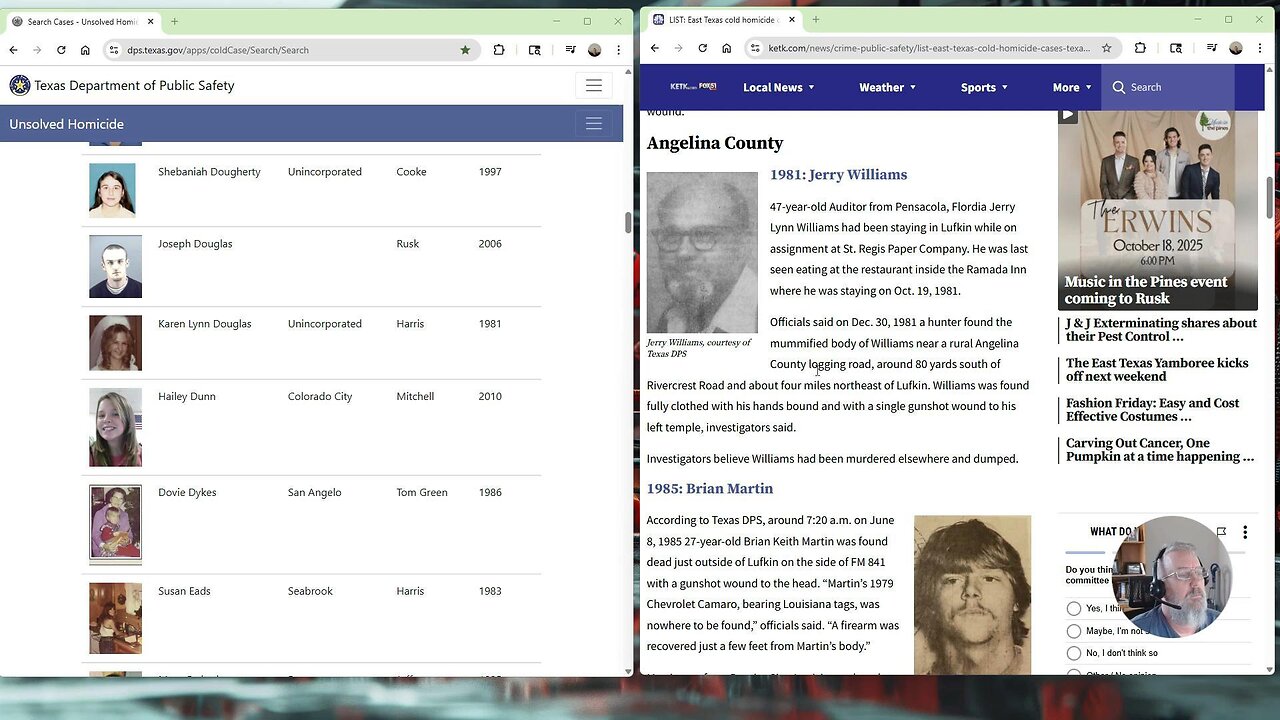Reload the dps.texas.gov page

click(61, 50)
